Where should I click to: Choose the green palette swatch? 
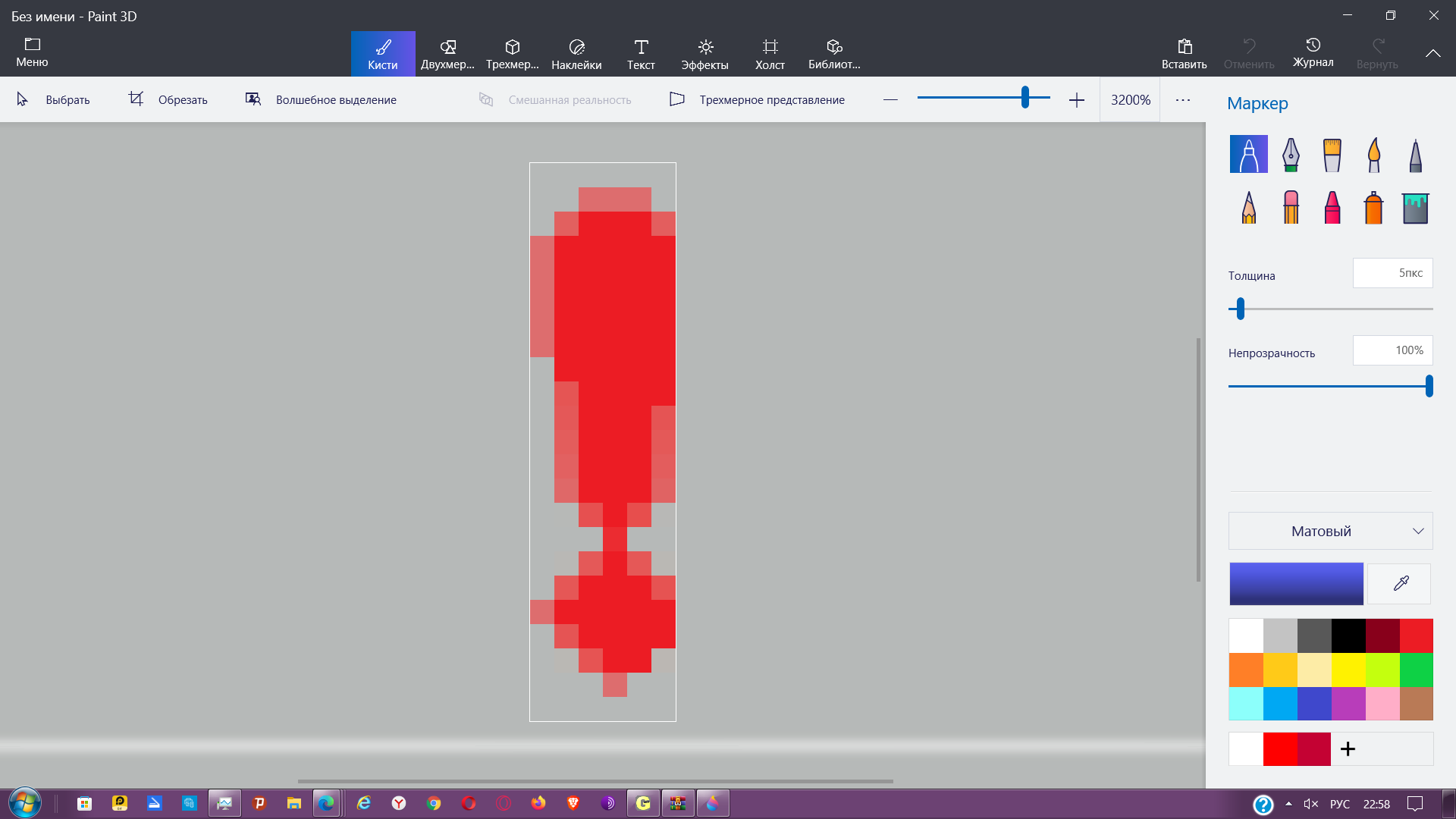tap(1417, 670)
